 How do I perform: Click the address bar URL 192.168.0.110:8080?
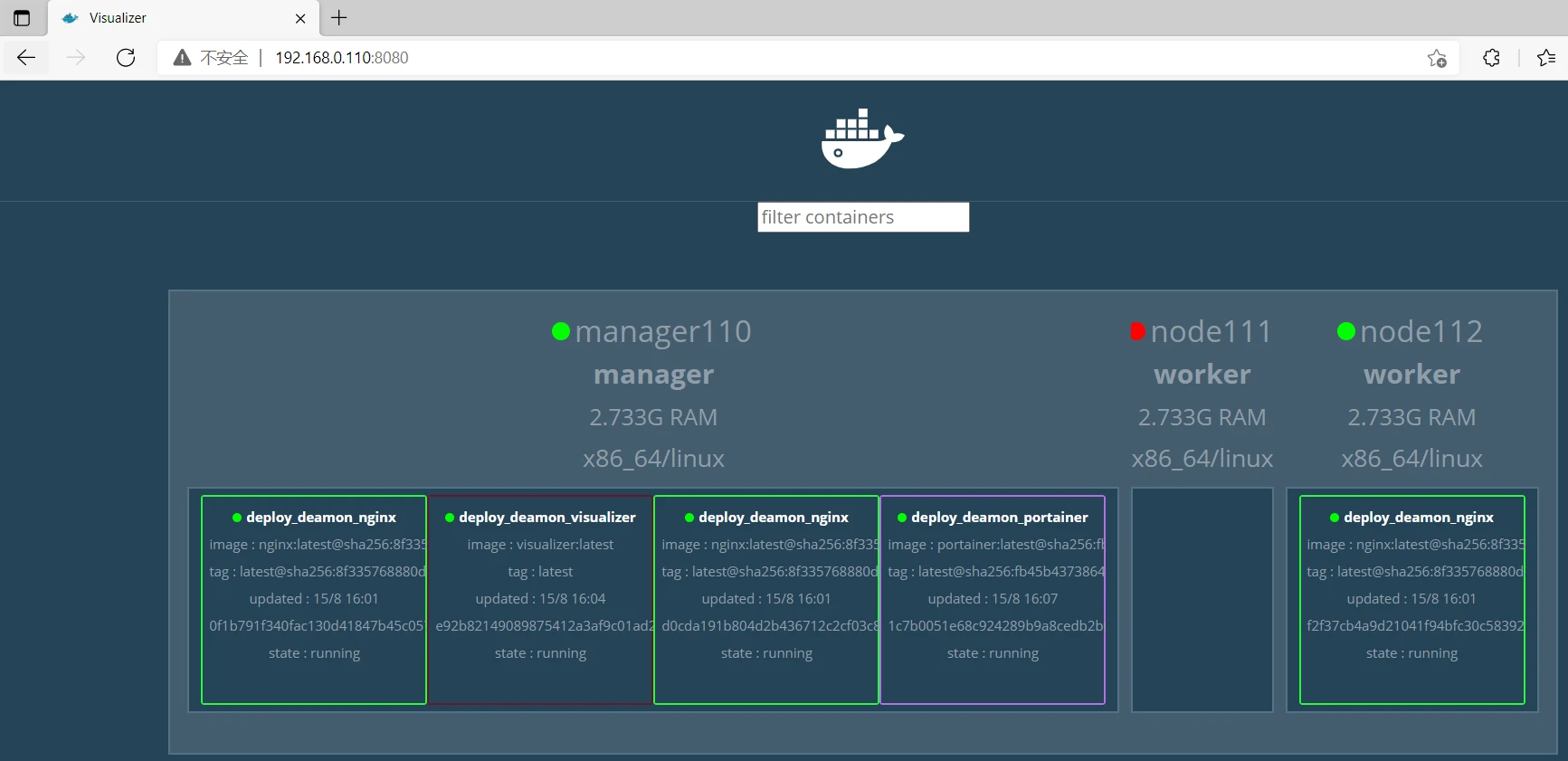pyautogui.click(x=342, y=58)
